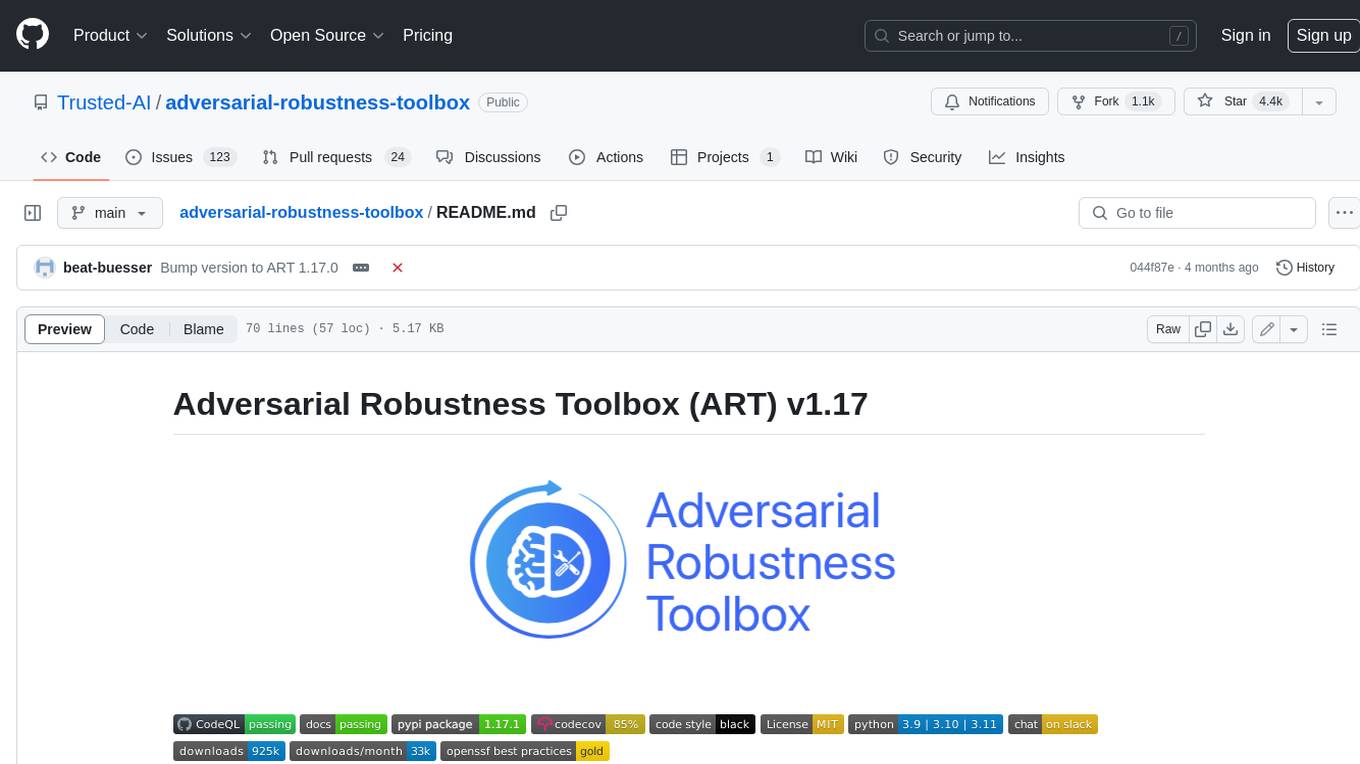Click the code style black badge
1360x764 pixels.
pyautogui.click(x=702, y=724)
